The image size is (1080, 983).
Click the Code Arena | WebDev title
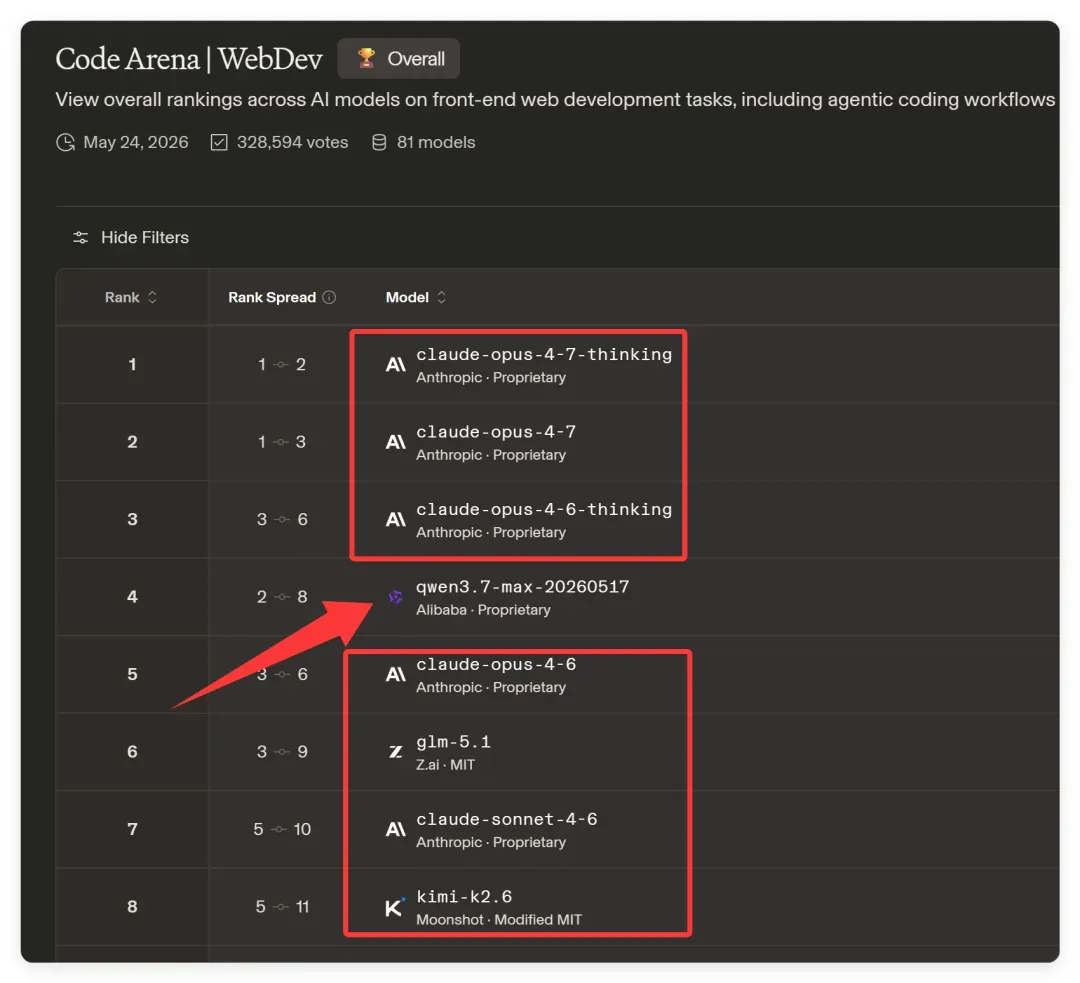[189, 59]
